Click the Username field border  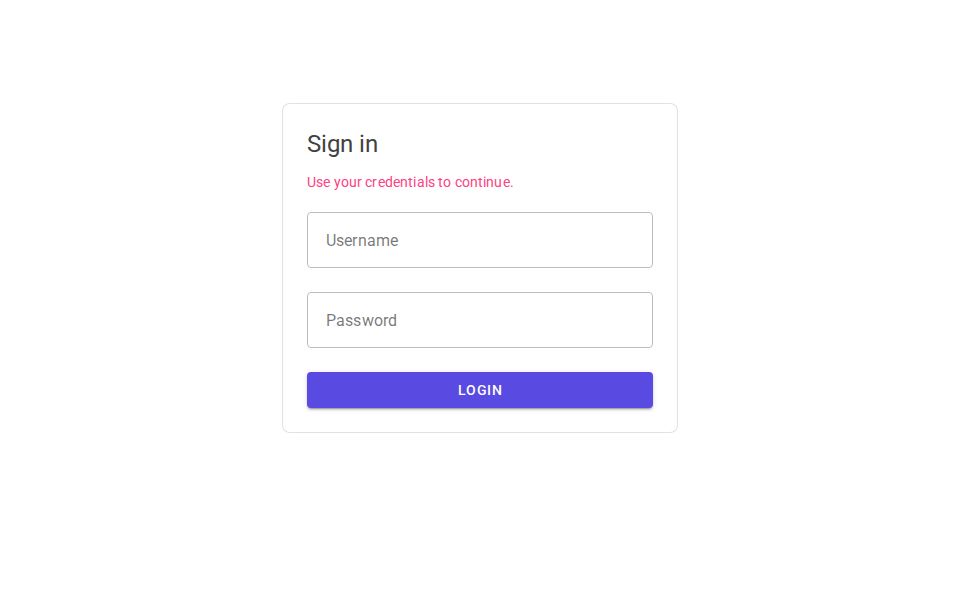pyautogui.click(x=480, y=213)
